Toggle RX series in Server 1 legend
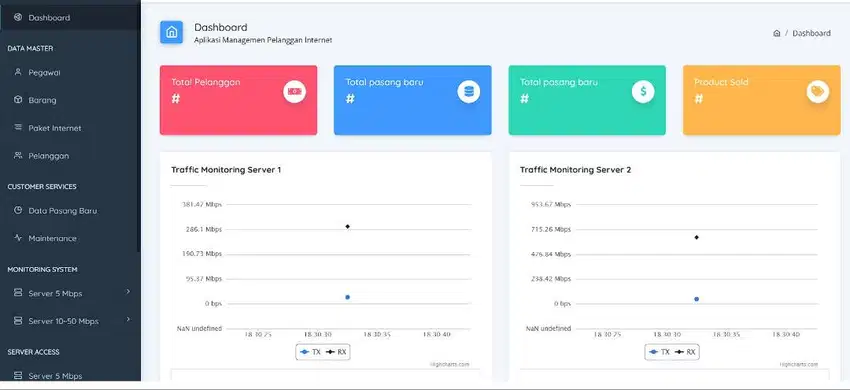 tap(336, 352)
